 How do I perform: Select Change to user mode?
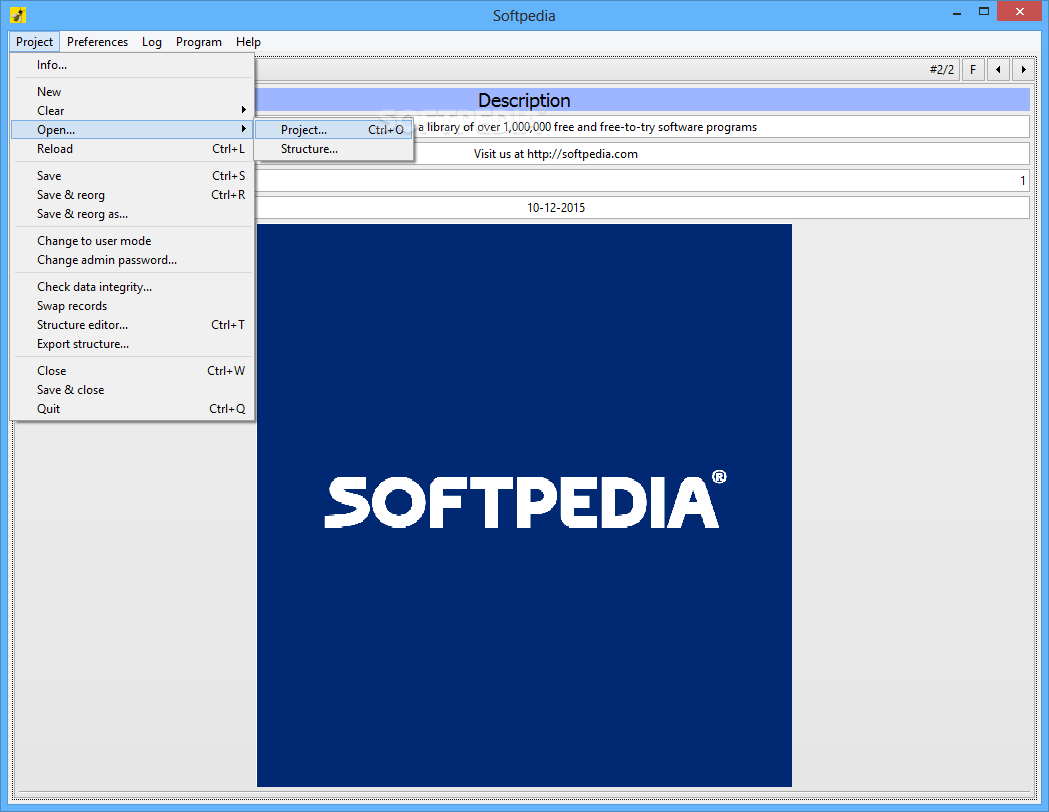(x=132, y=241)
